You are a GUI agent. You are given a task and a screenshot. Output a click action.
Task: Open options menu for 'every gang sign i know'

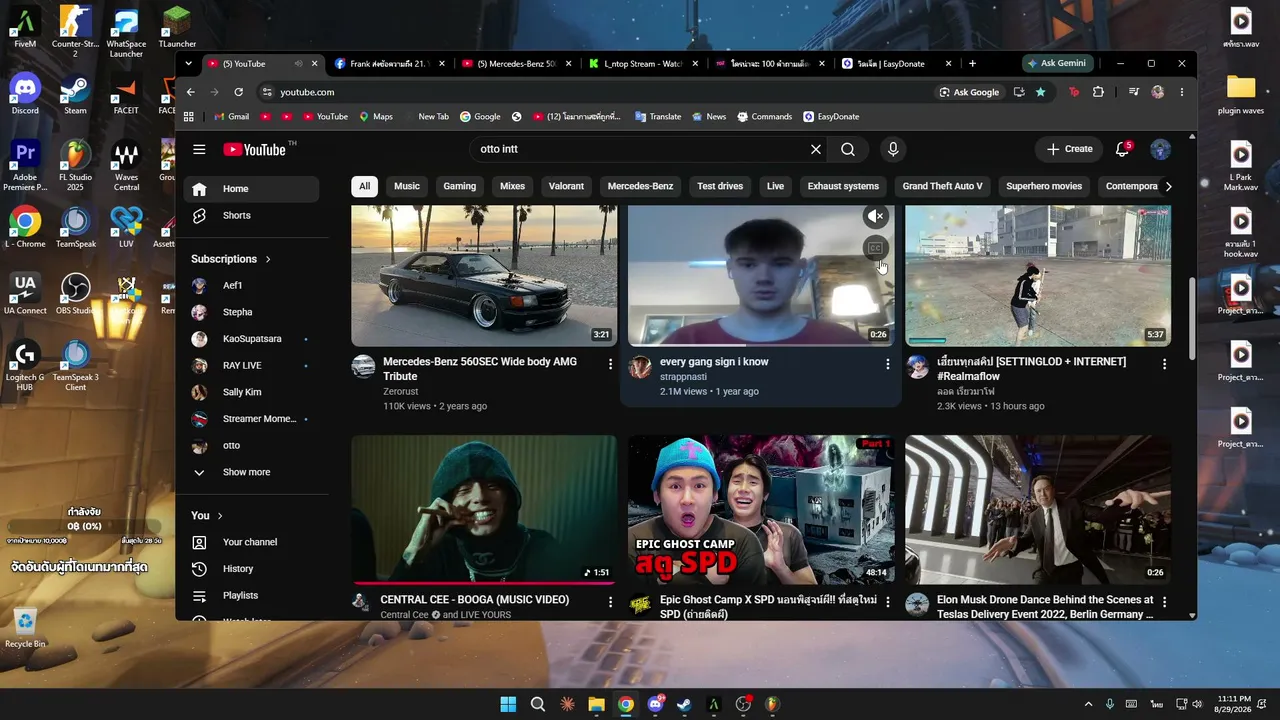pyautogui.click(x=887, y=365)
